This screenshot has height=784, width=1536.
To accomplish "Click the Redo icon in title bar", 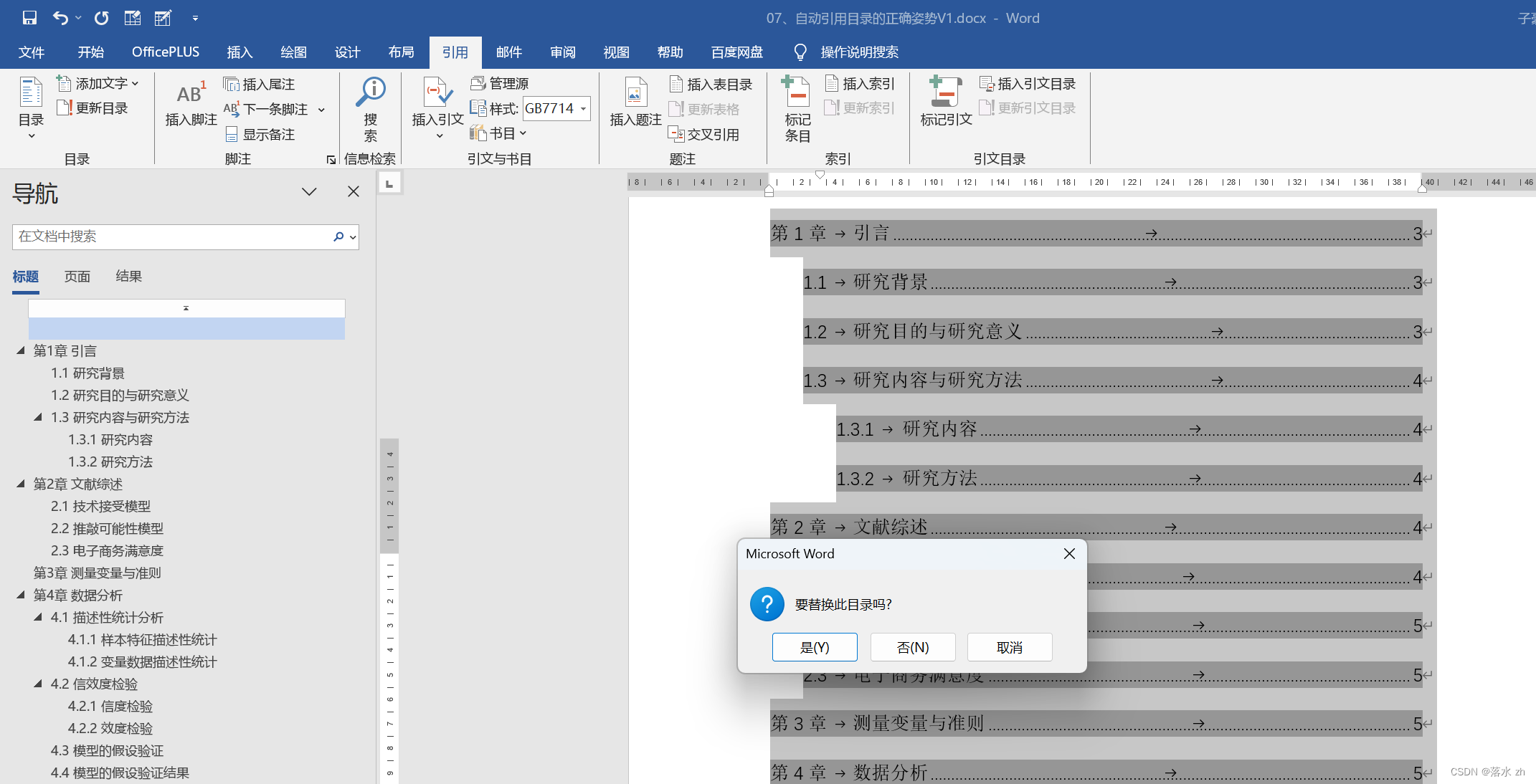I will [101, 18].
